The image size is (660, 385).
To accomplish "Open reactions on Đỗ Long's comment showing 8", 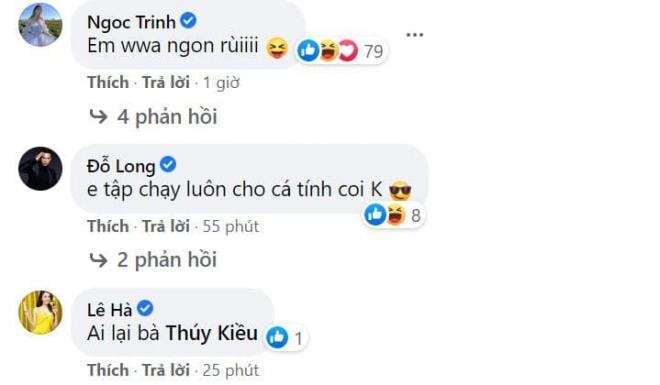I will (x=393, y=215).
